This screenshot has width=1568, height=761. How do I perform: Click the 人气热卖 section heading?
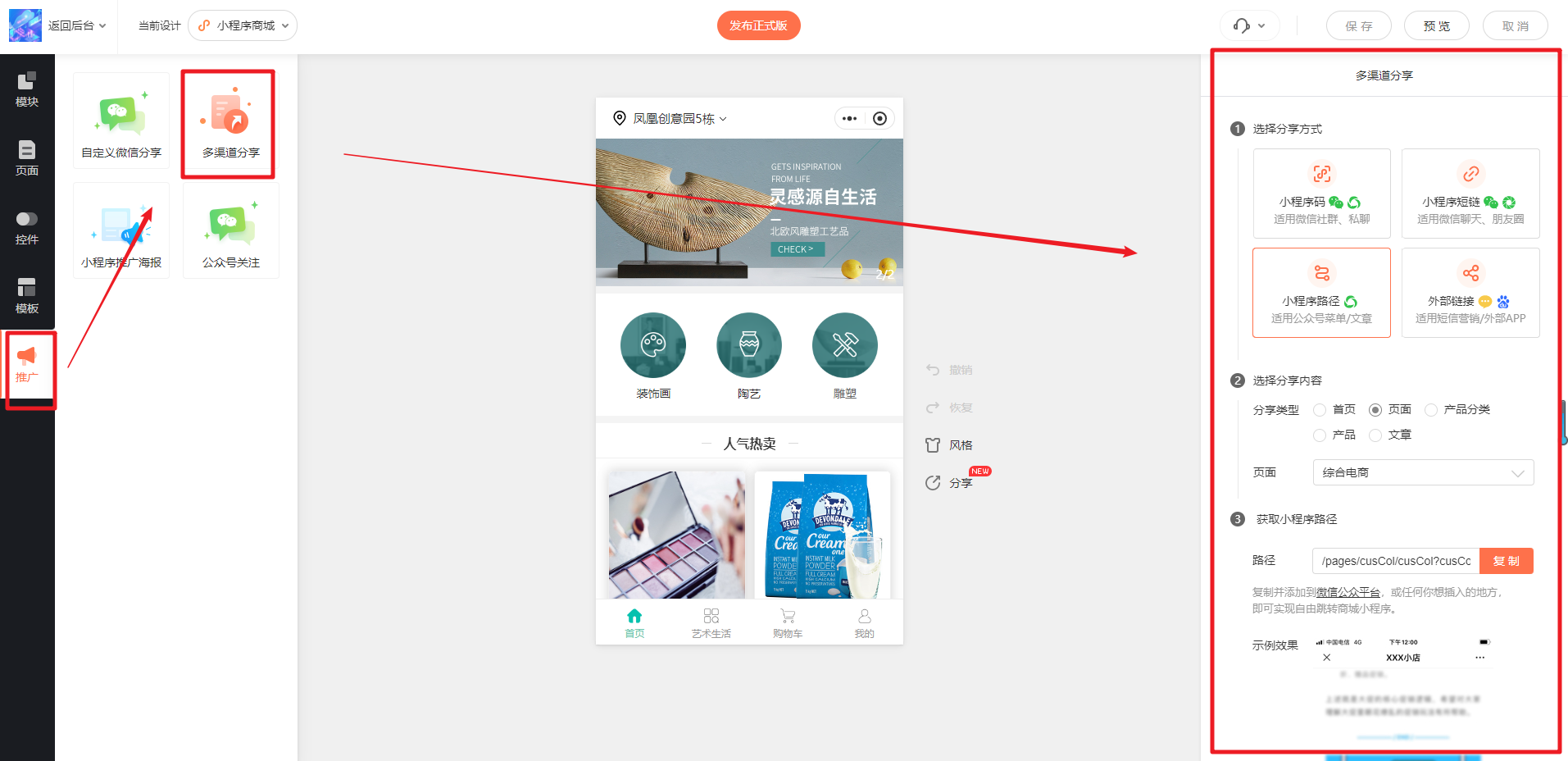[x=749, y=444]
